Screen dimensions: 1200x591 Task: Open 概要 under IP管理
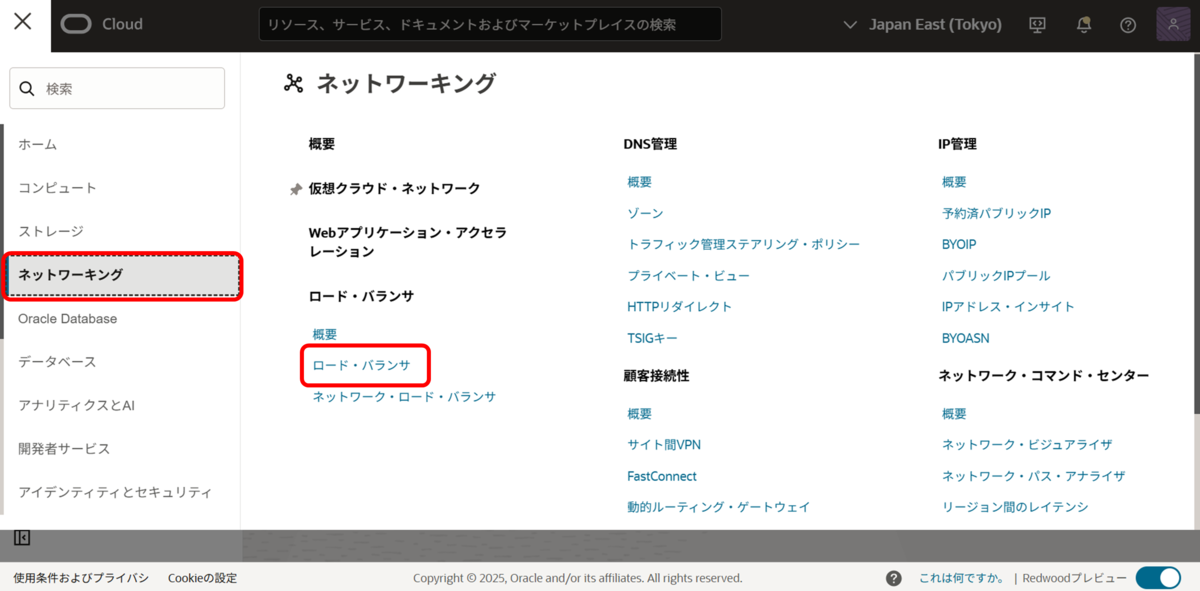coord(955,182)
